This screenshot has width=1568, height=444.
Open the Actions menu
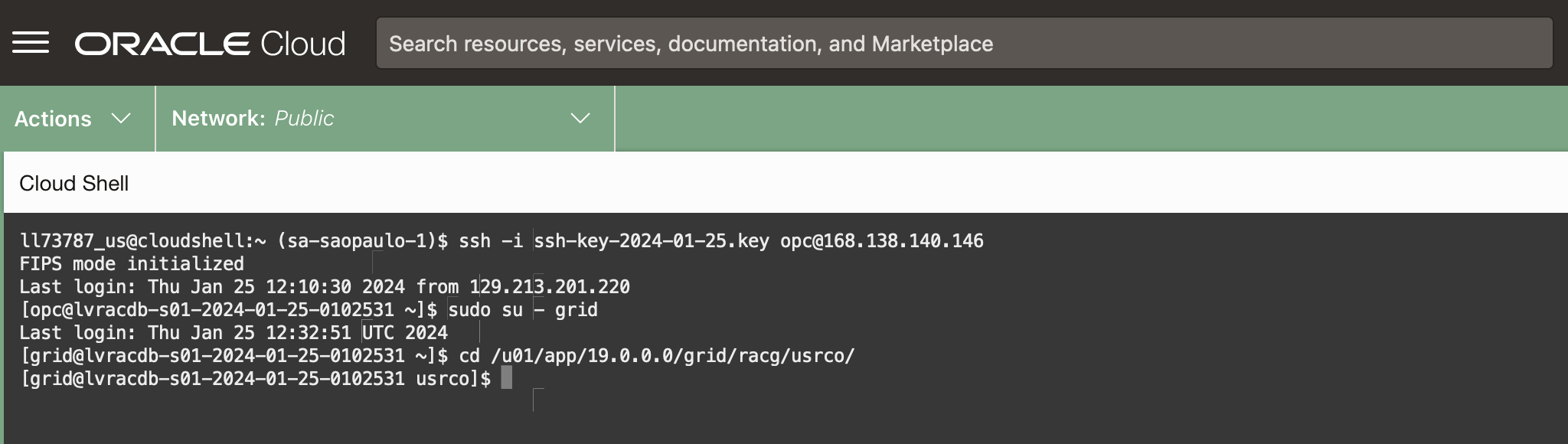pyautogui.click(x=54, y=119)
